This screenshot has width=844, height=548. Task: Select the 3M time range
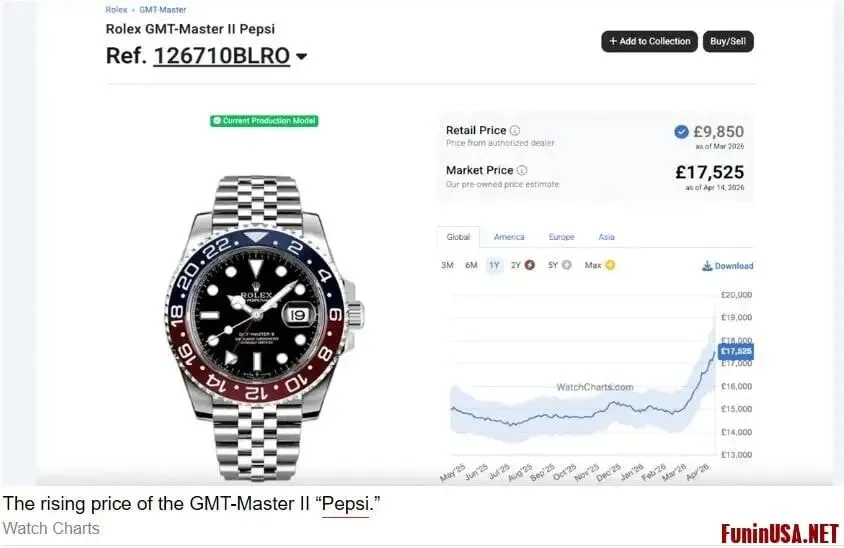(x=447, y=265)
